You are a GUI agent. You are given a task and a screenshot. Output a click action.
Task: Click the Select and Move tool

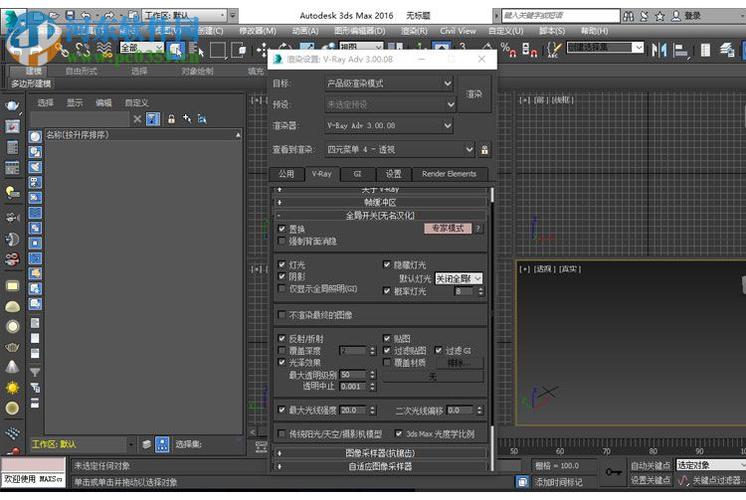pyautogui.click(x=262, y=49)
